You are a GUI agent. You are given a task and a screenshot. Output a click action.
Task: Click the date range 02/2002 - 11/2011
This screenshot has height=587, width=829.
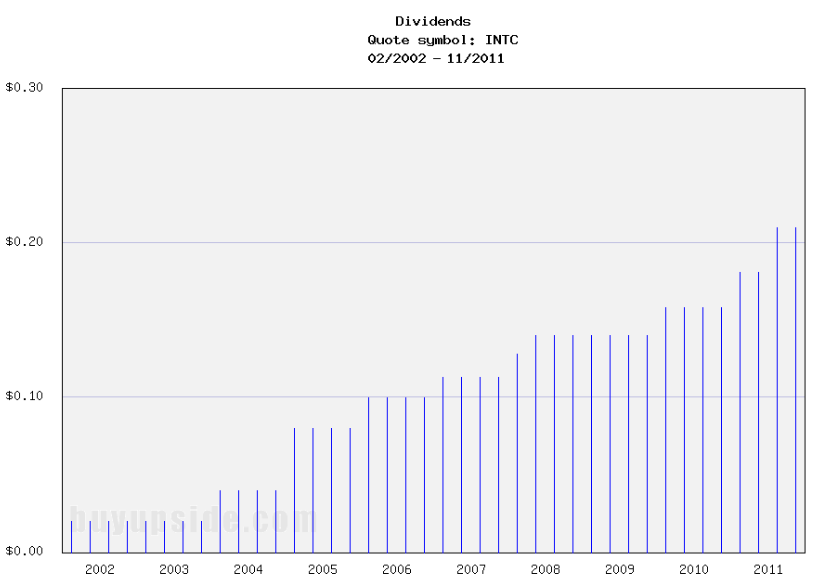click(434, 58)
